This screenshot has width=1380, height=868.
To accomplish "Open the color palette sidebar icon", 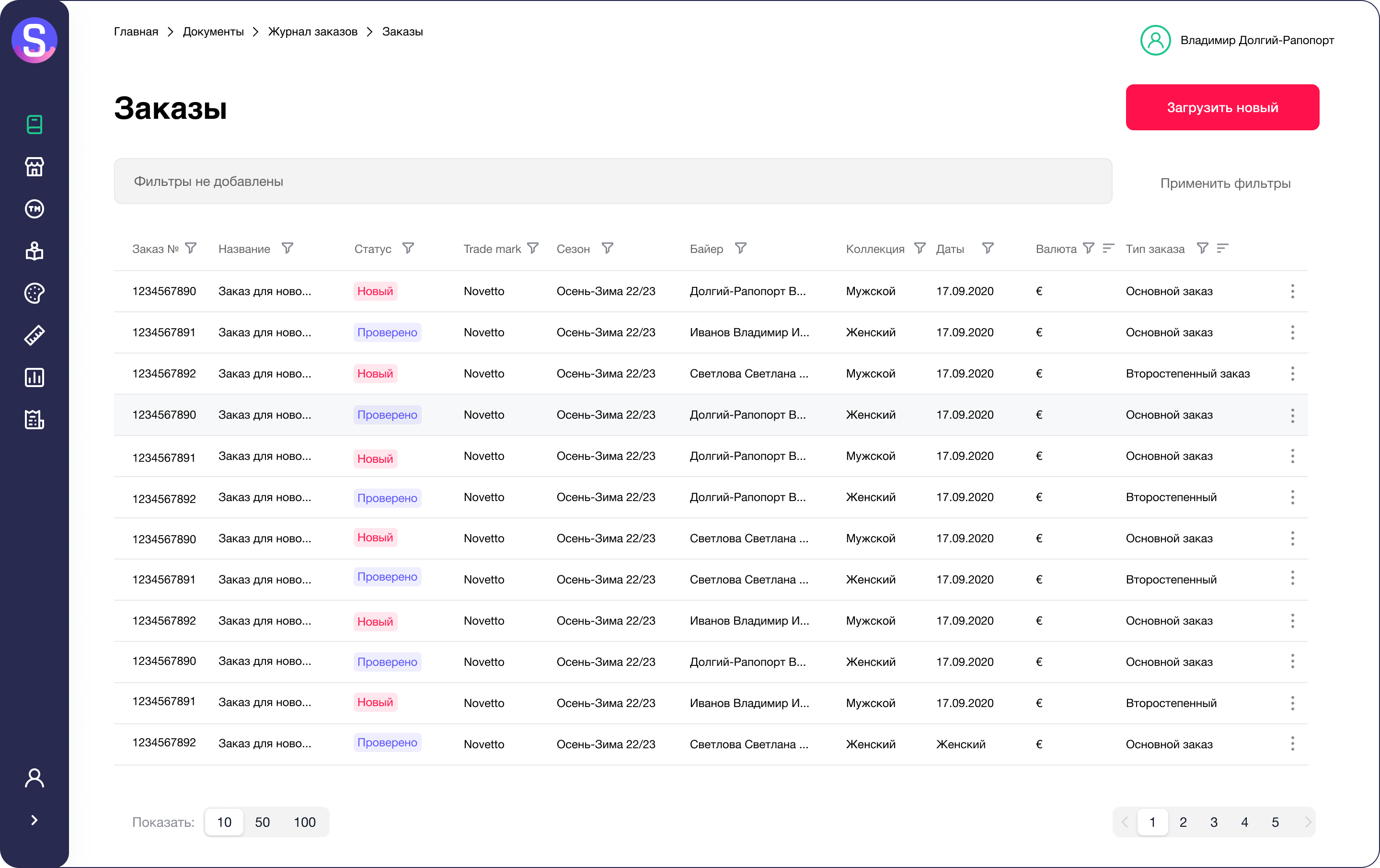I will click(34, 293).
